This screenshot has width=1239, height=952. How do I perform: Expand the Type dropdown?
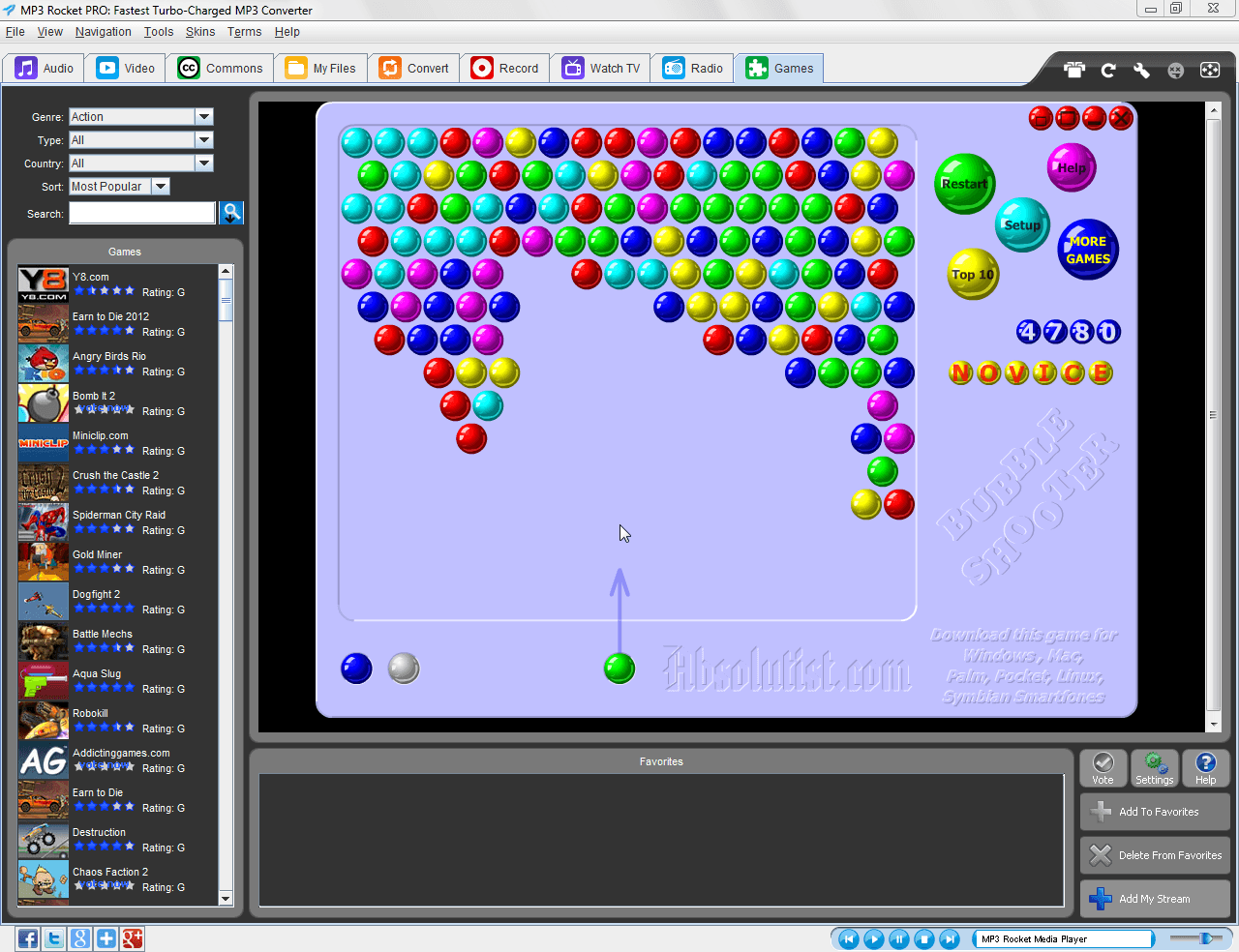(x=204, y=140)
